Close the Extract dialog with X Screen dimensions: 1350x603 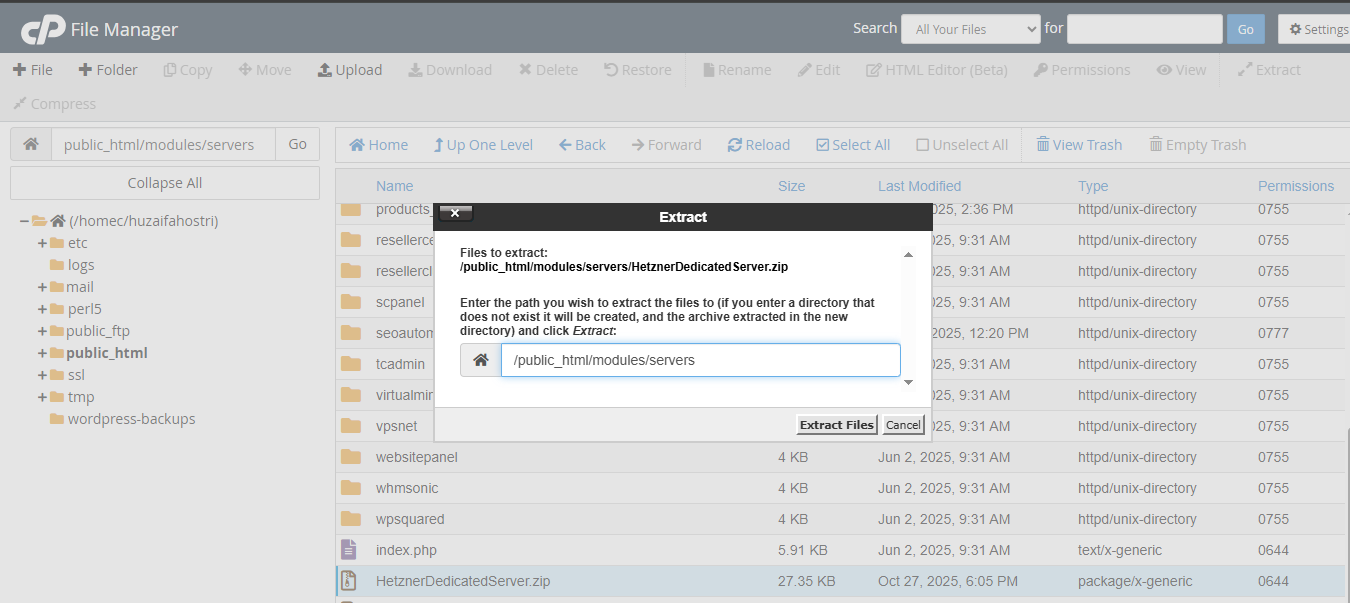click(x=455, y=213)
